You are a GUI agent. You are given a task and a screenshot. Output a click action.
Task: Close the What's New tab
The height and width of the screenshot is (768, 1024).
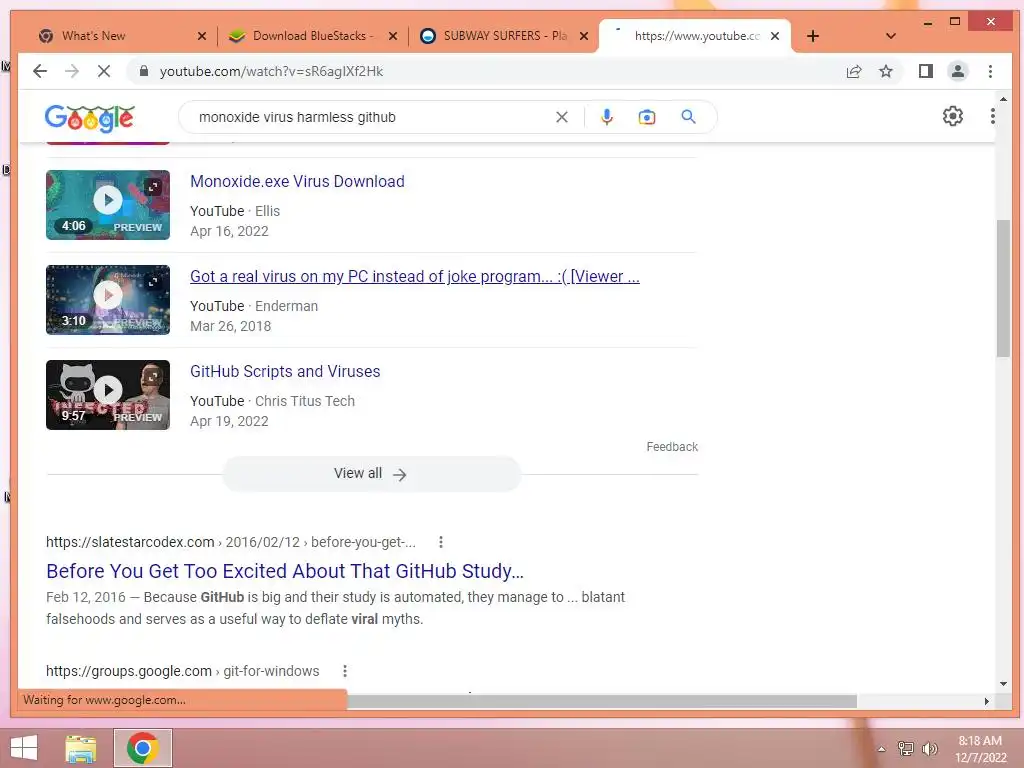(202, 36)
